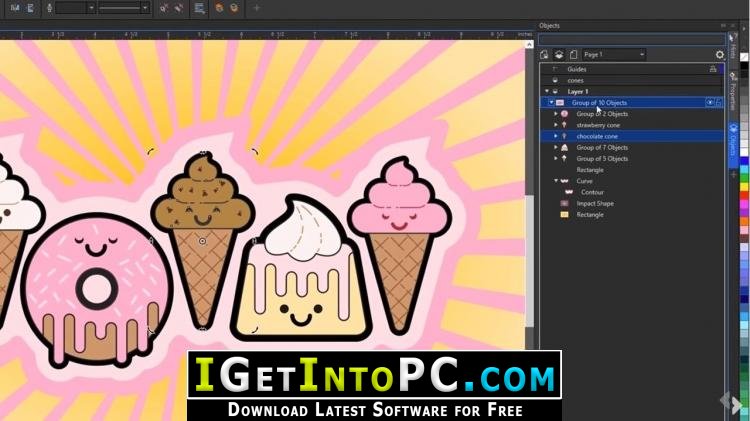Expand the chocolate cone group
Screen dimensions: 750x421
[x=556, y=136]
